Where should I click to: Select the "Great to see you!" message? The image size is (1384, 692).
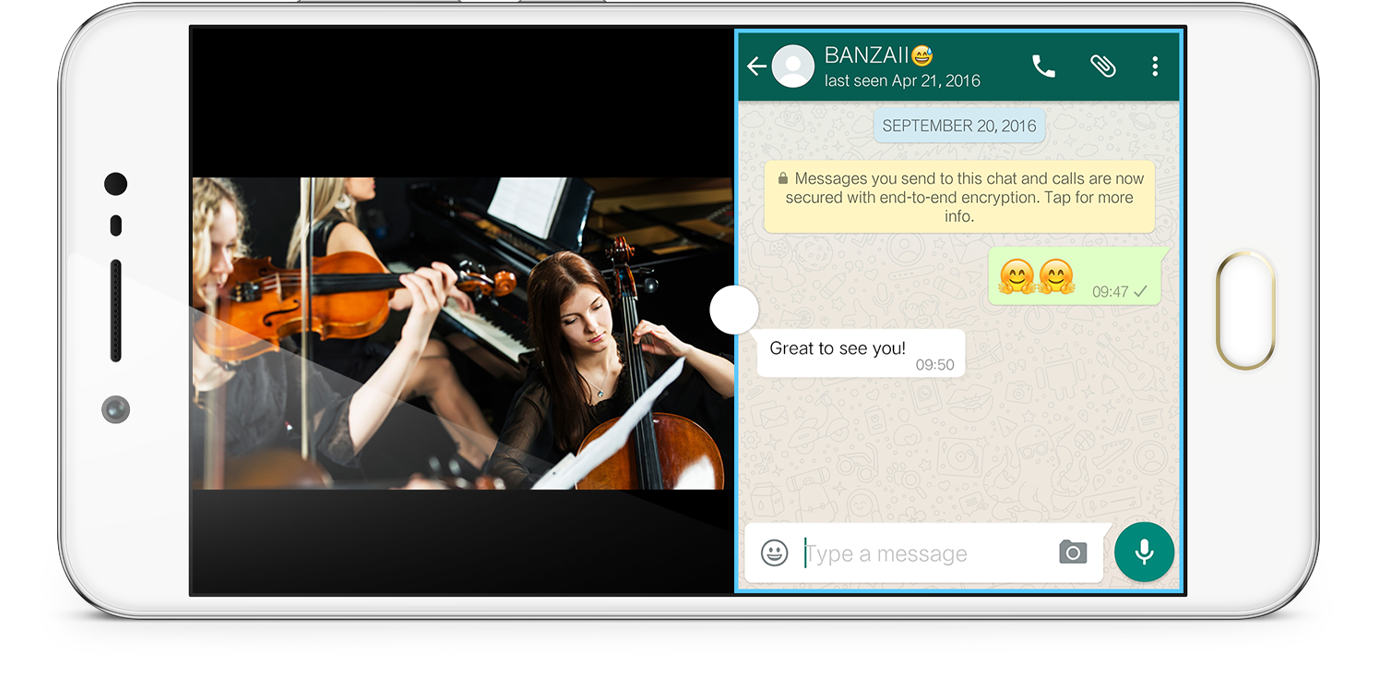860,353
